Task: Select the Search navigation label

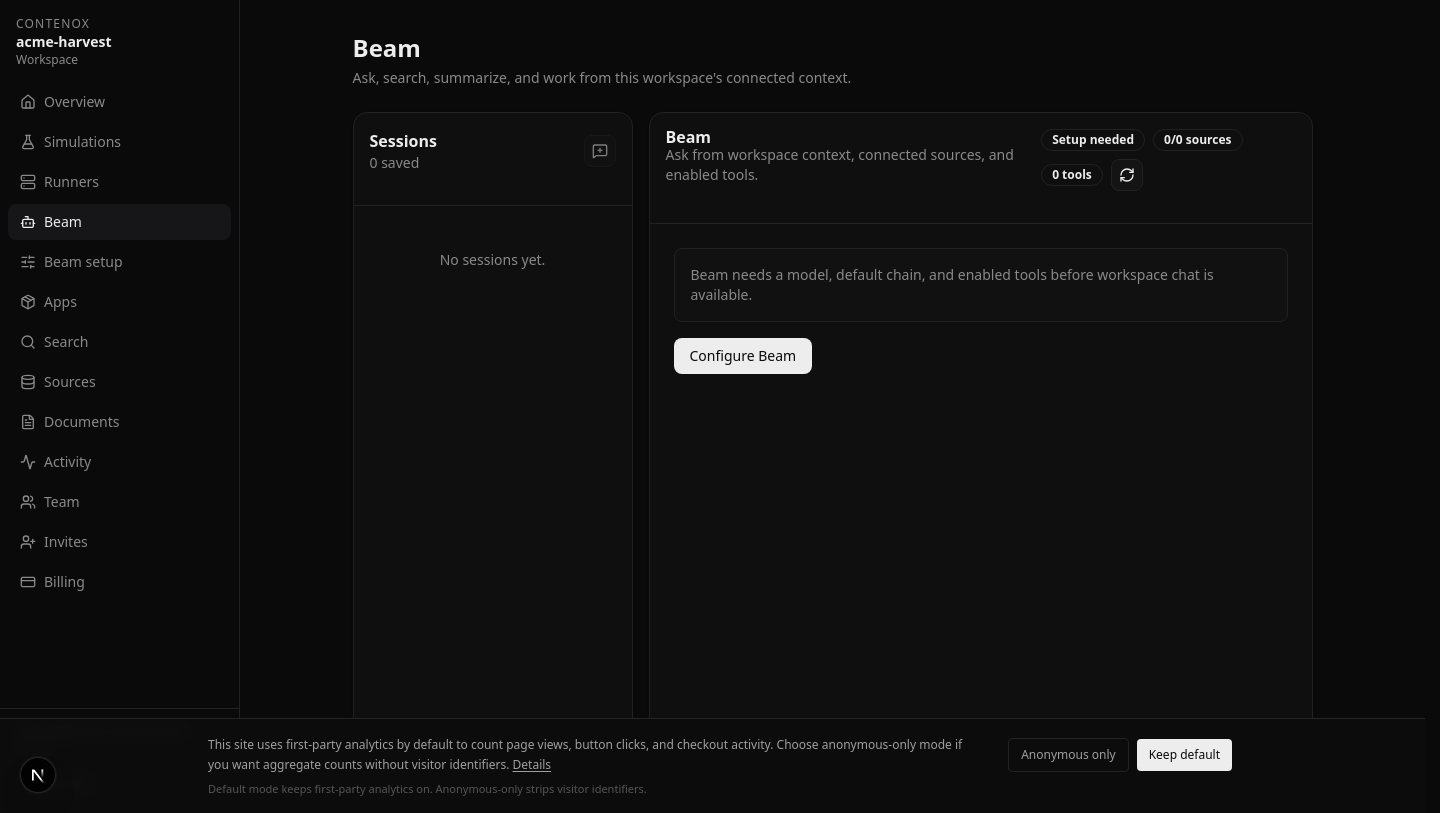Action: (66, 342)
